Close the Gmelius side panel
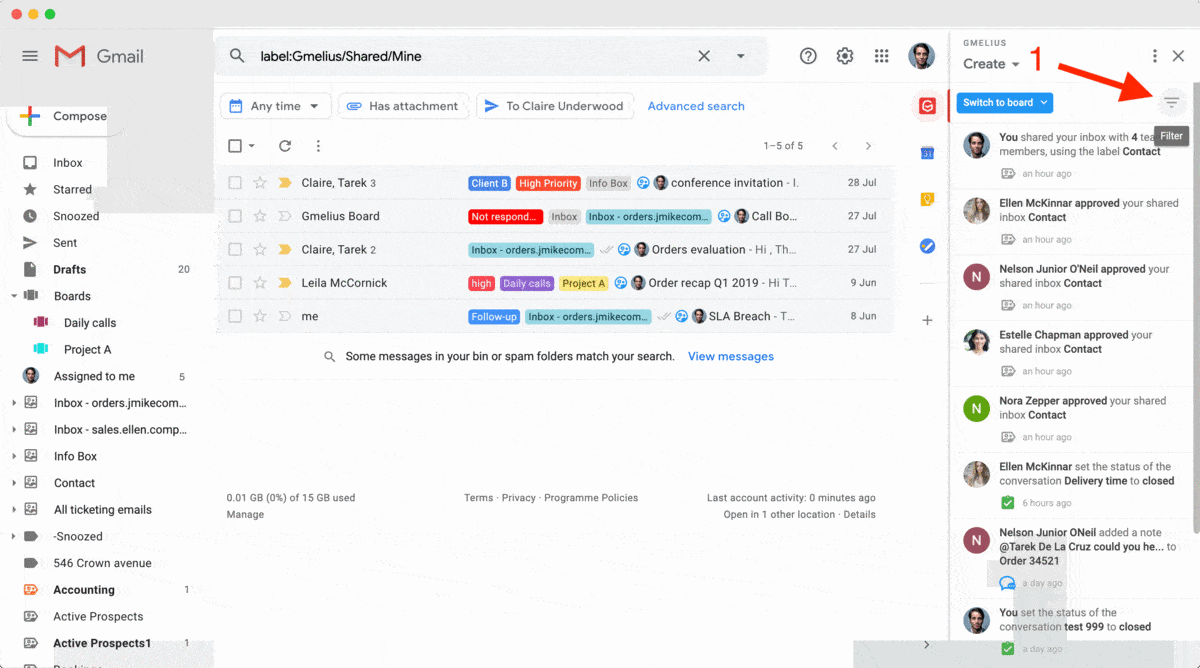 click(1179, 57)
